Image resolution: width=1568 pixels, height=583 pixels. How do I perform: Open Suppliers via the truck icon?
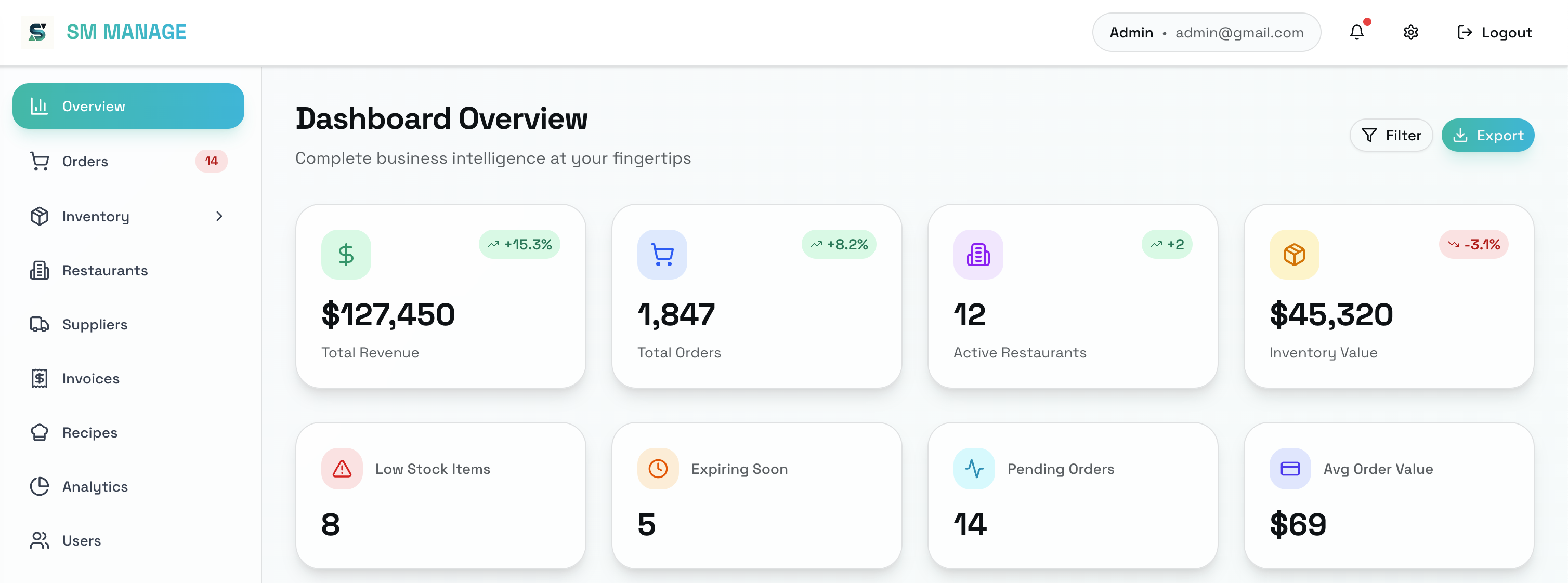(39, 324)
